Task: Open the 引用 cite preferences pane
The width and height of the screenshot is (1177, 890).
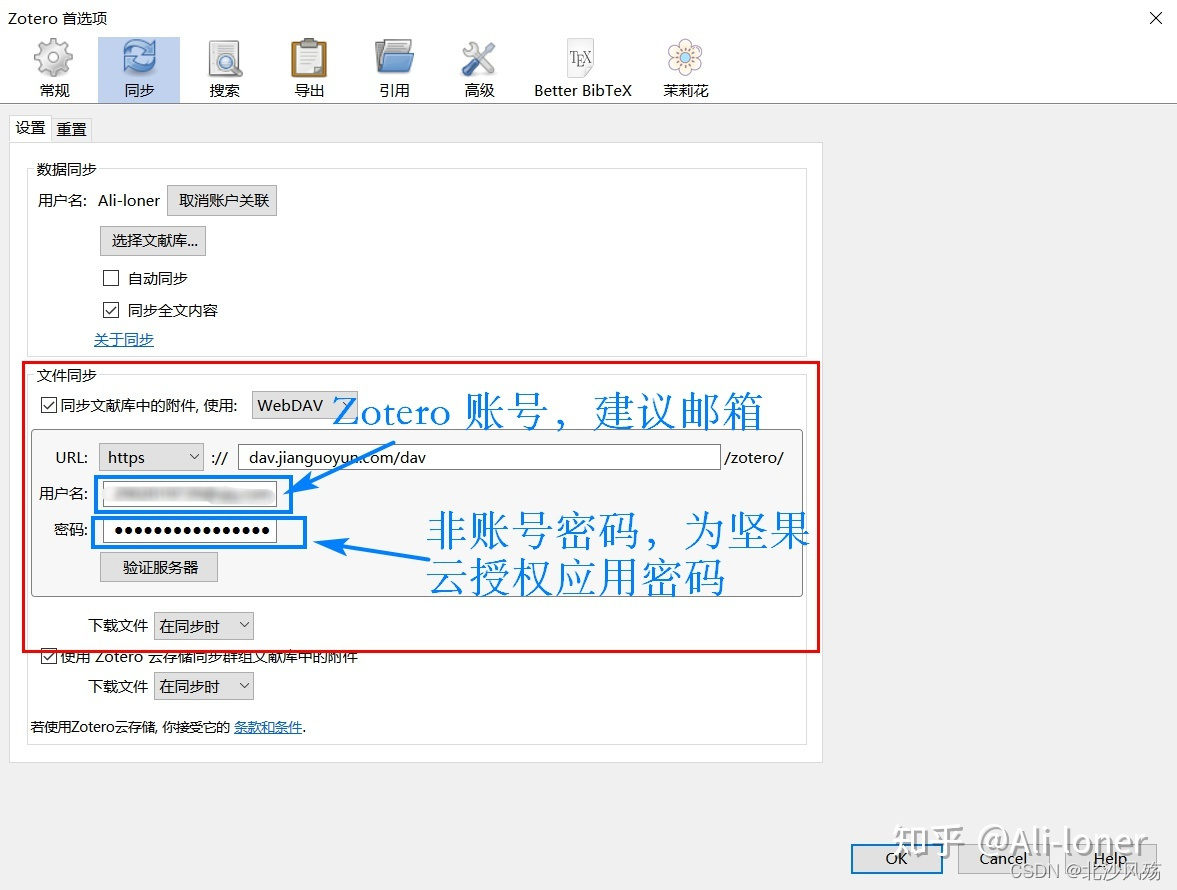Action: point(394,69)
